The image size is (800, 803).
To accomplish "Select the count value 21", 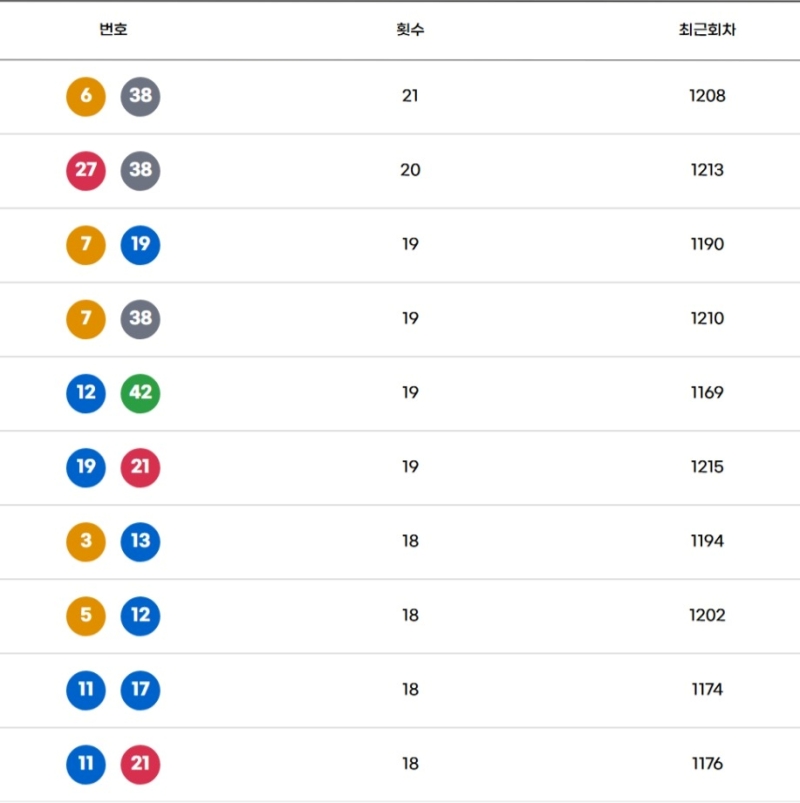I will coord(410,96).
